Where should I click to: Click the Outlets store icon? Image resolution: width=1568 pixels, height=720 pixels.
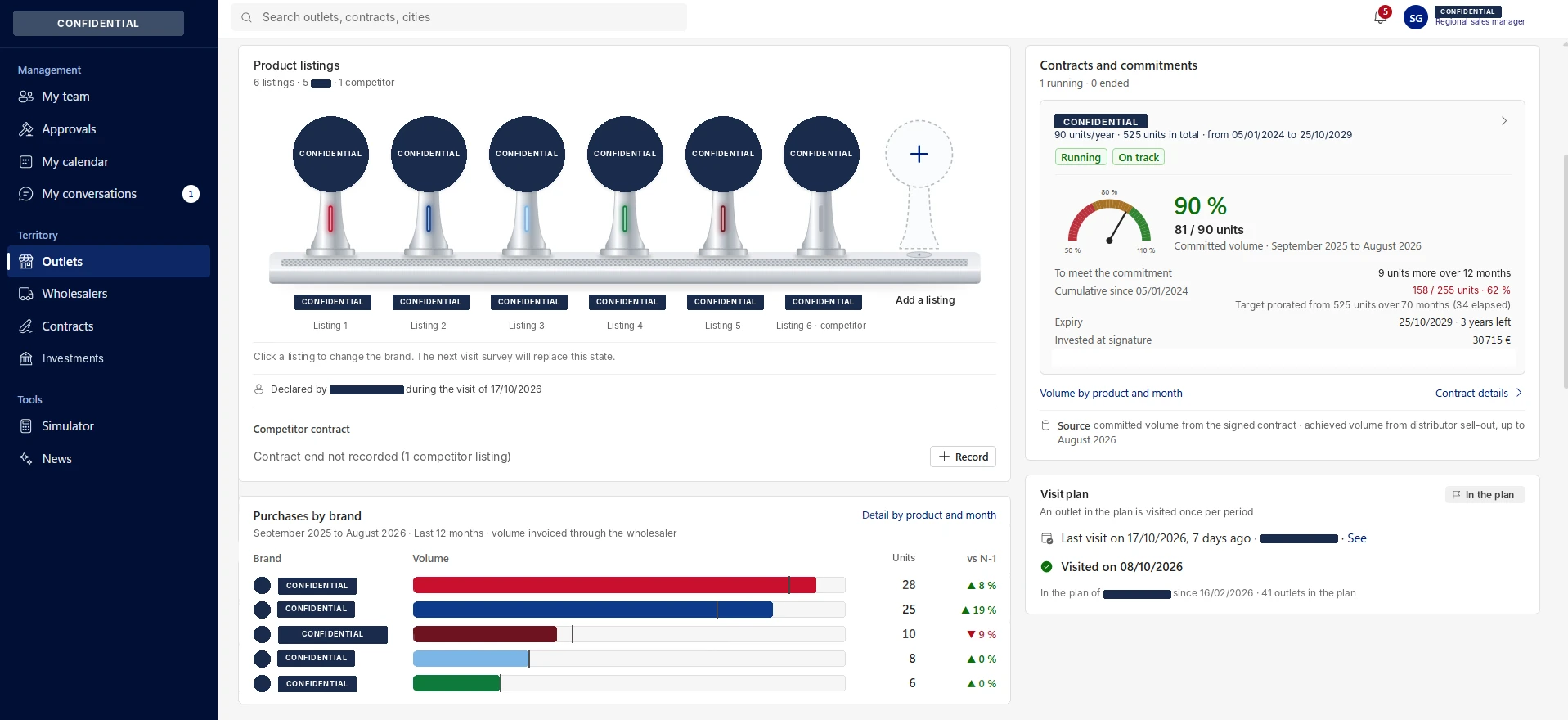[x=26, y=262]
